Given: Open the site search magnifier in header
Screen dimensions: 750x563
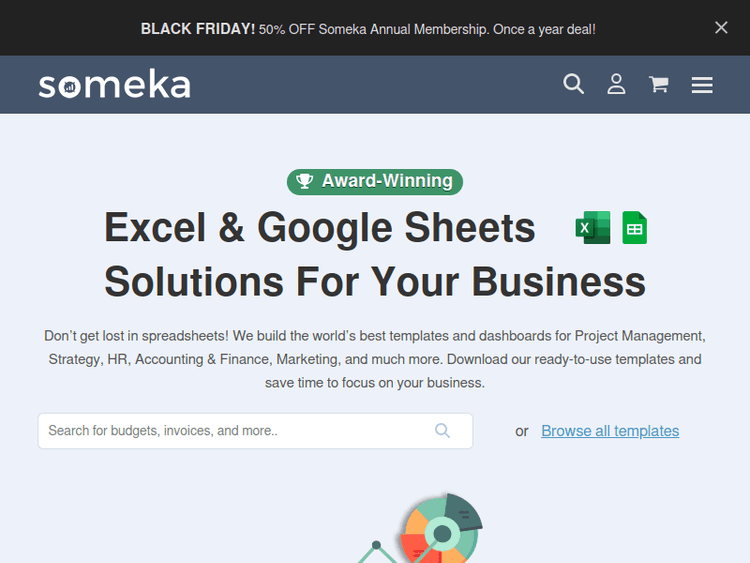Looking at the screenshot, I should point(573,84).
